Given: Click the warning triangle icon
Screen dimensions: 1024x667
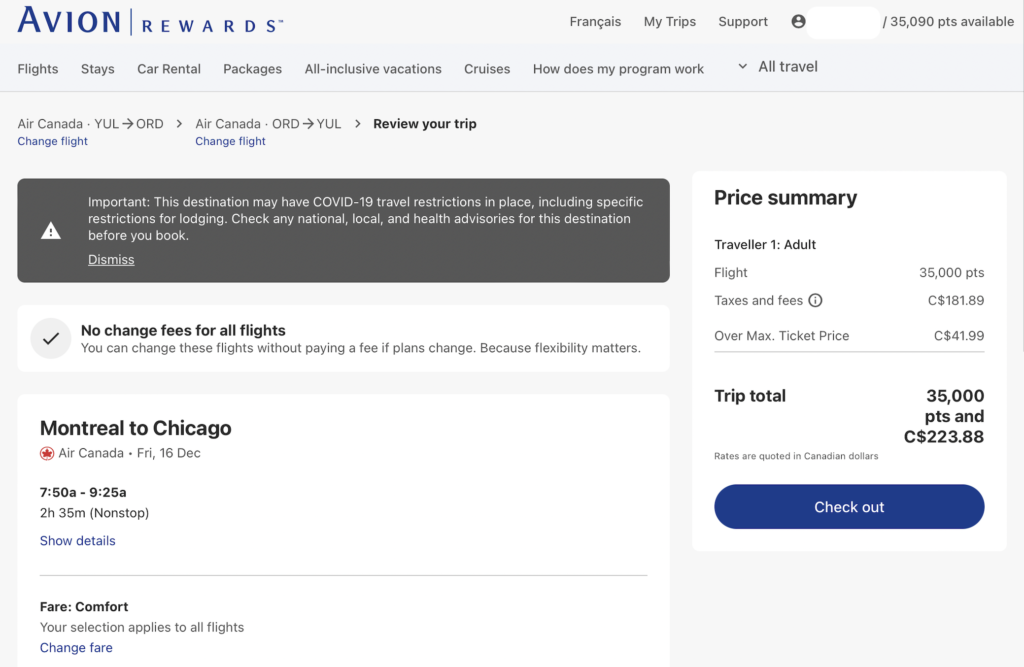Looking at the screenshot, I should tap(51, 231).
